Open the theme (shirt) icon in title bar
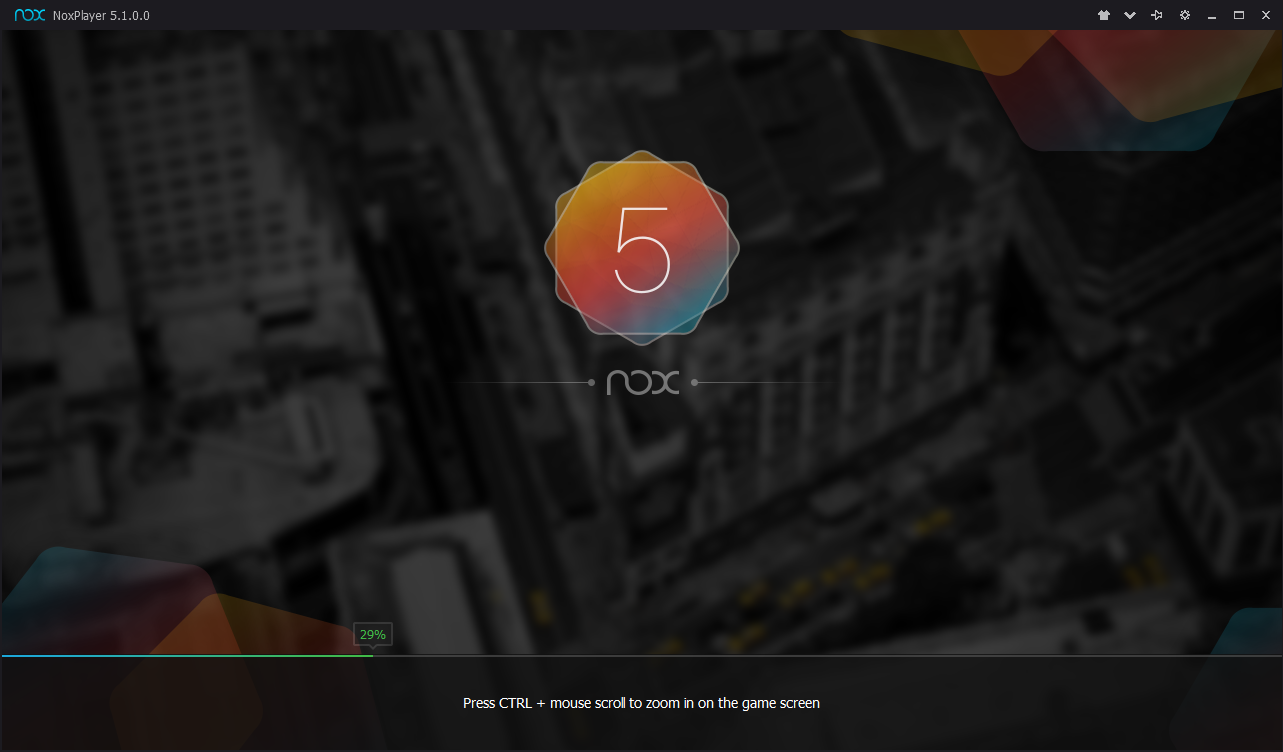This screenshot has width=1283, height=752. 1104,16
